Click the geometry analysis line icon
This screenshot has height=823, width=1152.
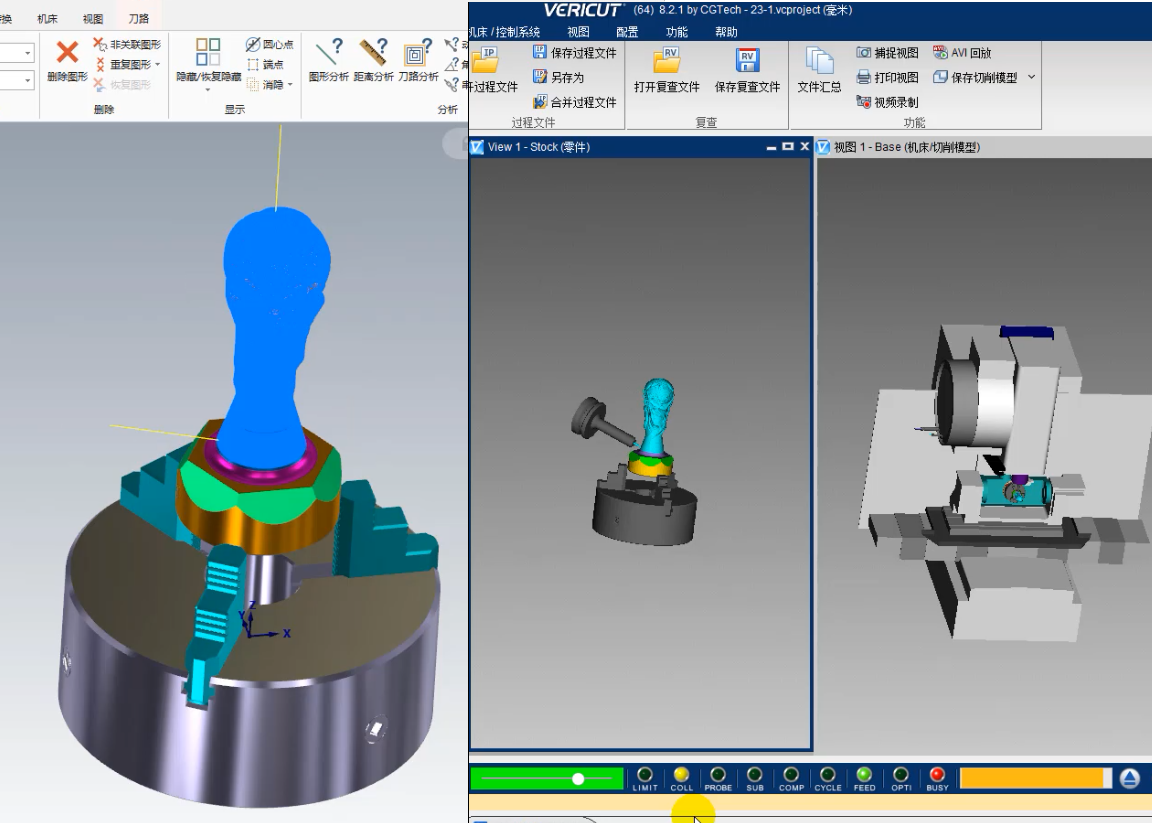(329, 53)
